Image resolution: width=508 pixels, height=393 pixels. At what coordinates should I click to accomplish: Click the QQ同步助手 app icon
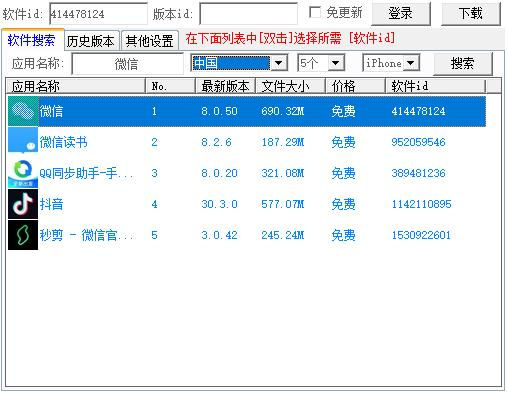pos(23,173)
